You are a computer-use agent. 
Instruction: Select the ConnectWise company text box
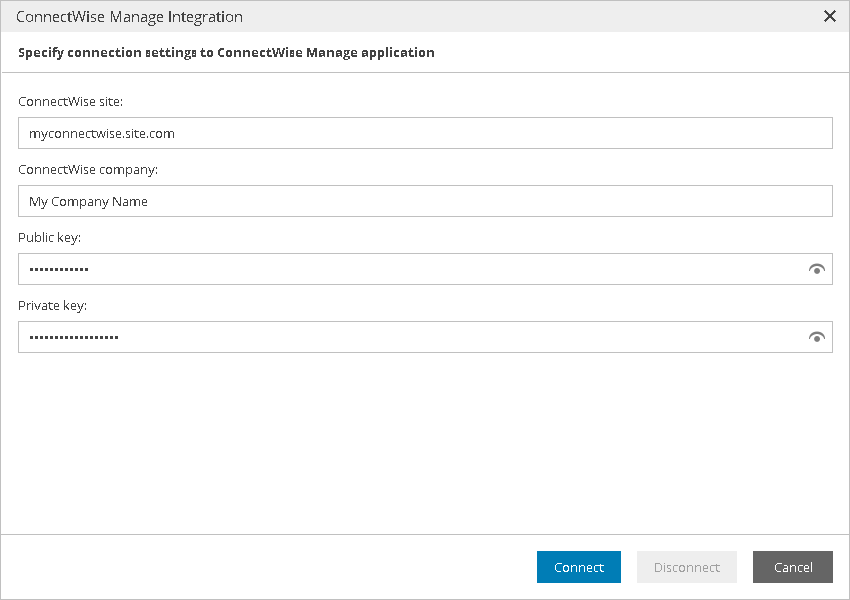400,201
